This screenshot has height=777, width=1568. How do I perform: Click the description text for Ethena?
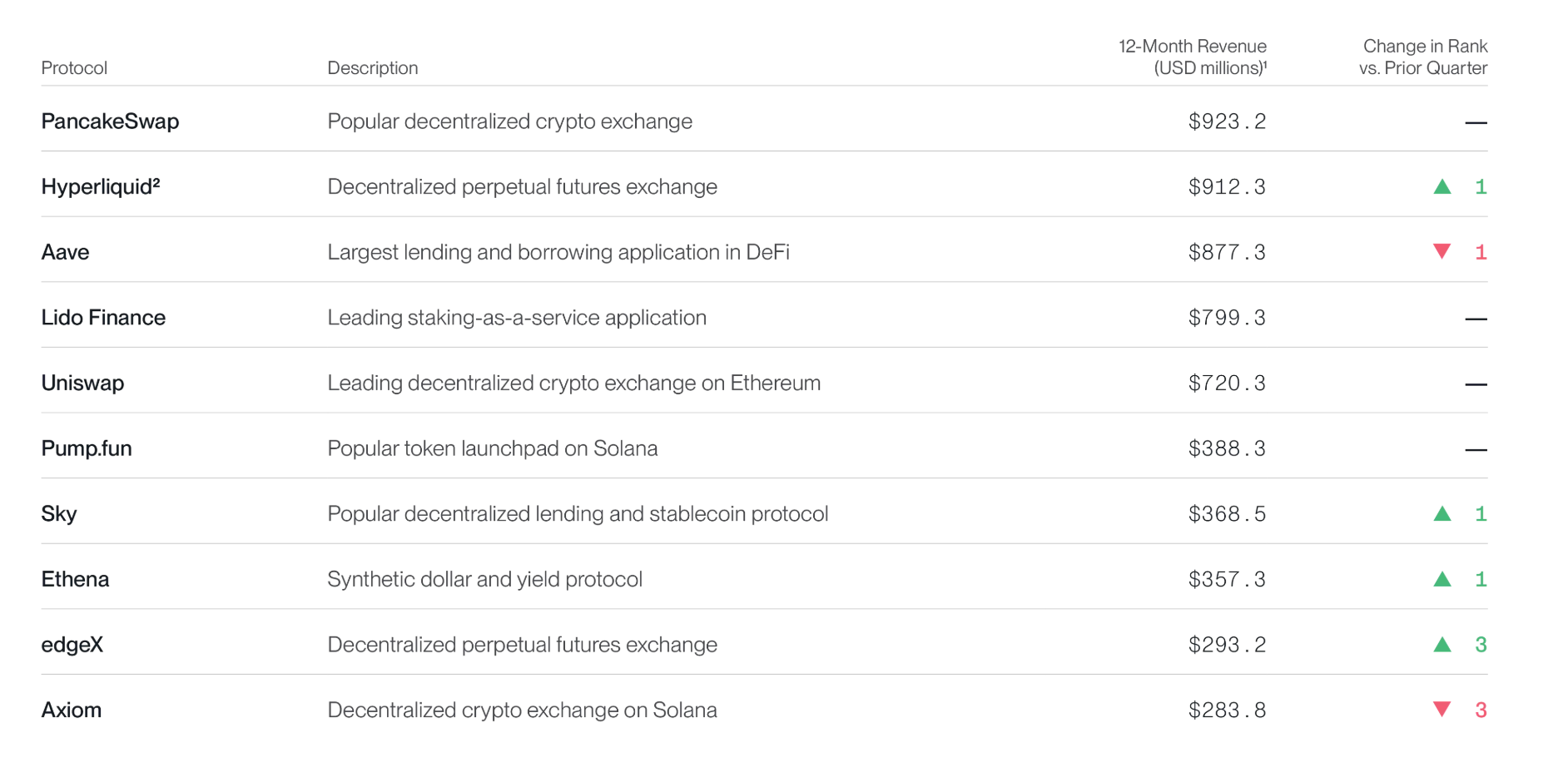(x=484, y=579)
